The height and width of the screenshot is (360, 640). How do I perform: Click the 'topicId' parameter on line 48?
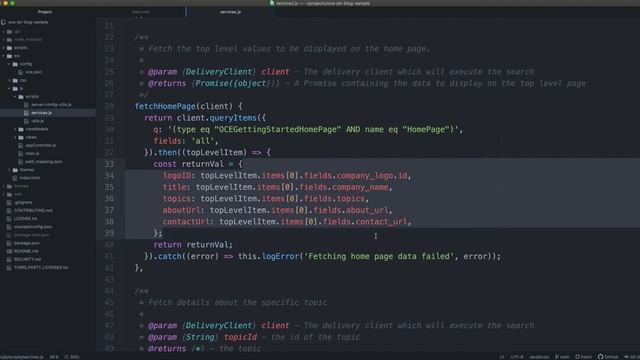tap(240, 337)
